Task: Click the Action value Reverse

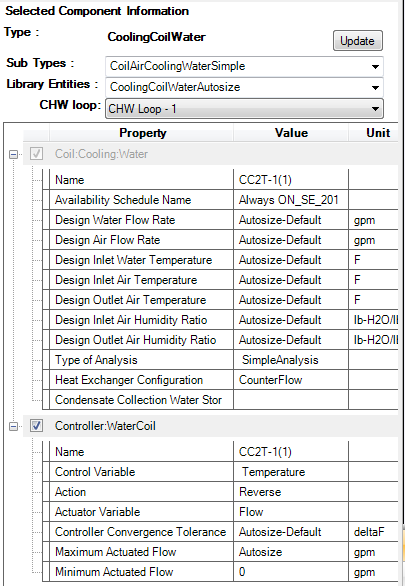Action: 291,492
